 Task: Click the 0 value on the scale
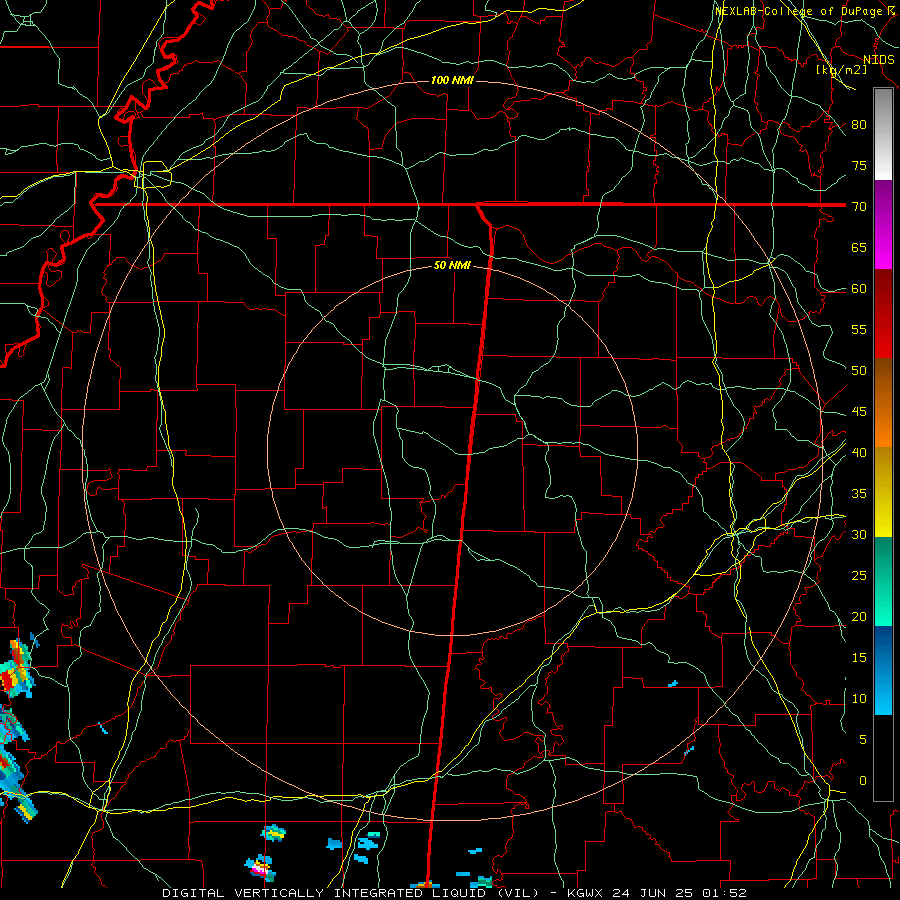coord(863,781)
